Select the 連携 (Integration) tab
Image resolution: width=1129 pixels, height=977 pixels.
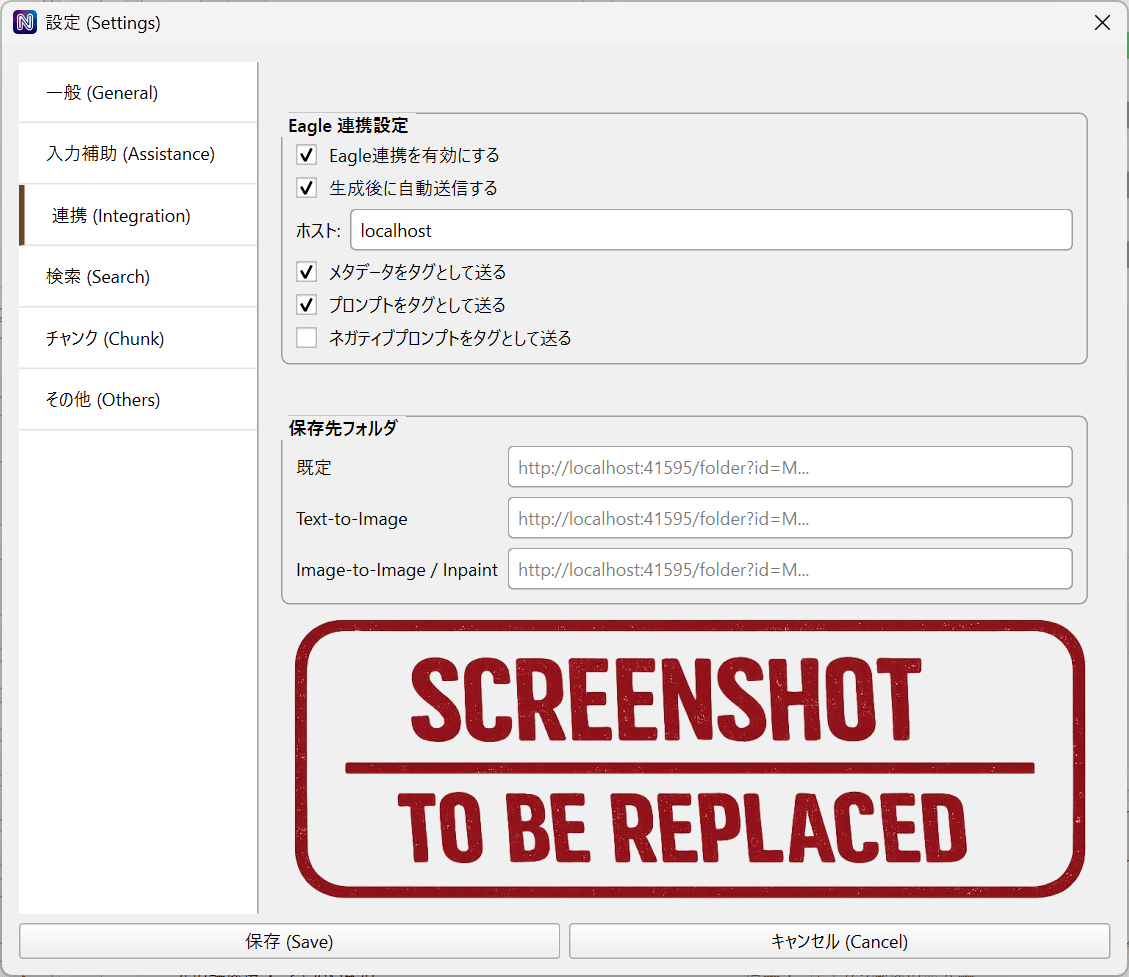(138, 216)
